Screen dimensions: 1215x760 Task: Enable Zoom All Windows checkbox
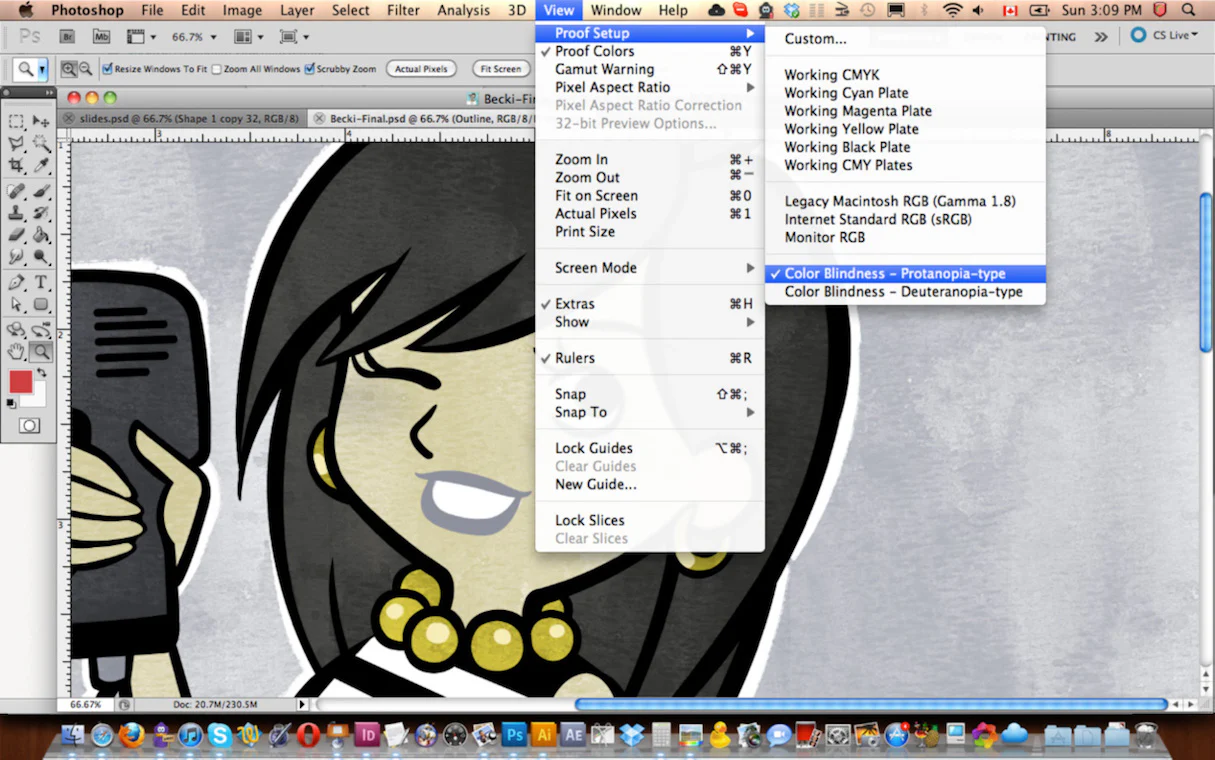click(x=217, y=69)
